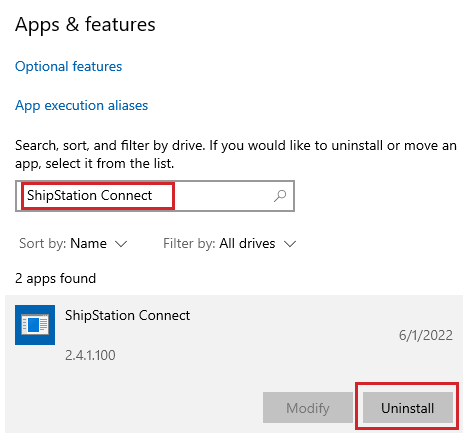Open the Optional features link
470x440 pixels.
(68, 66)
